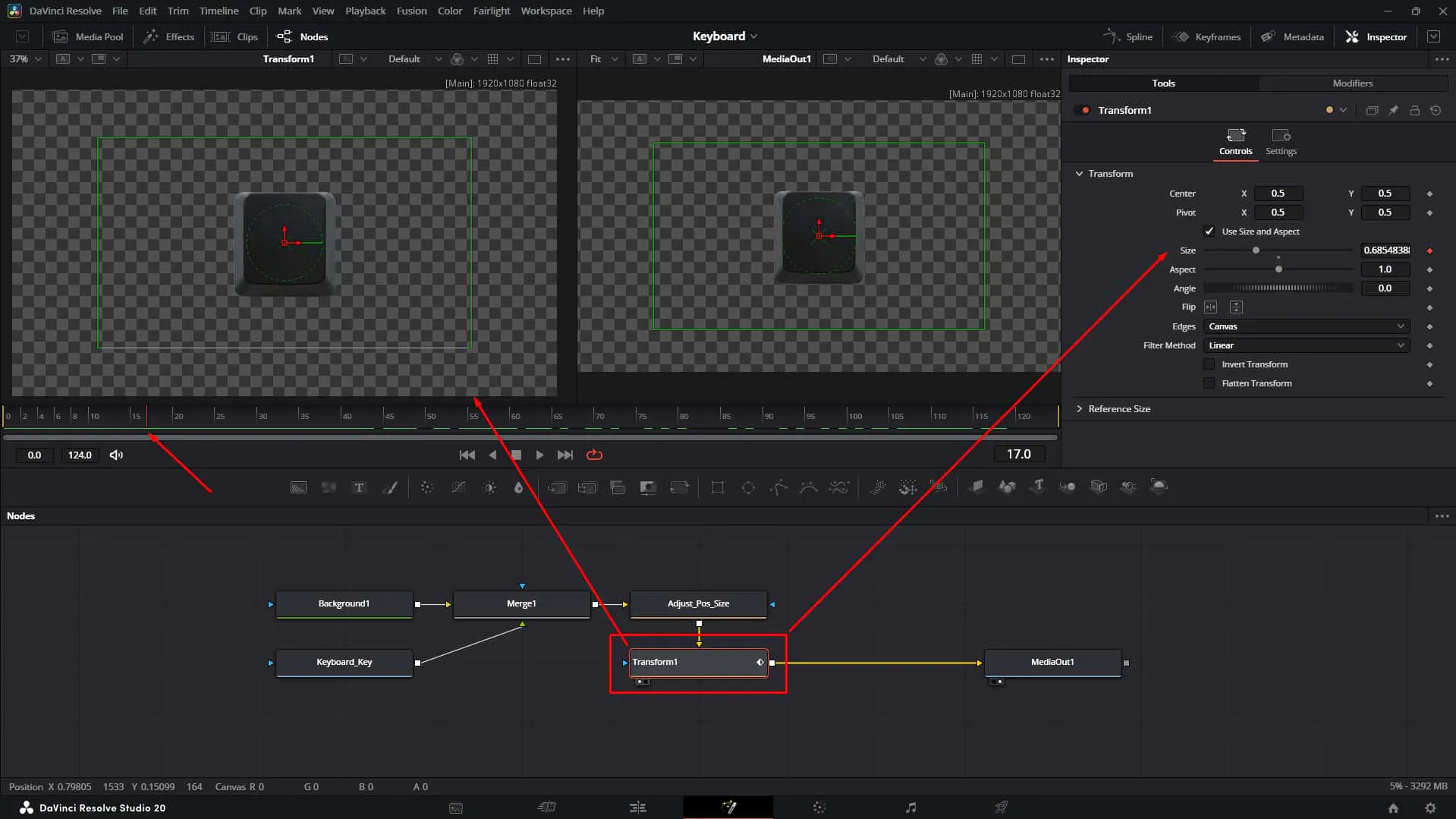This screenshot has width=1456, height=819.
Task: Toggle keyframe diamond for Aspect
Action: click(1429, 269)
